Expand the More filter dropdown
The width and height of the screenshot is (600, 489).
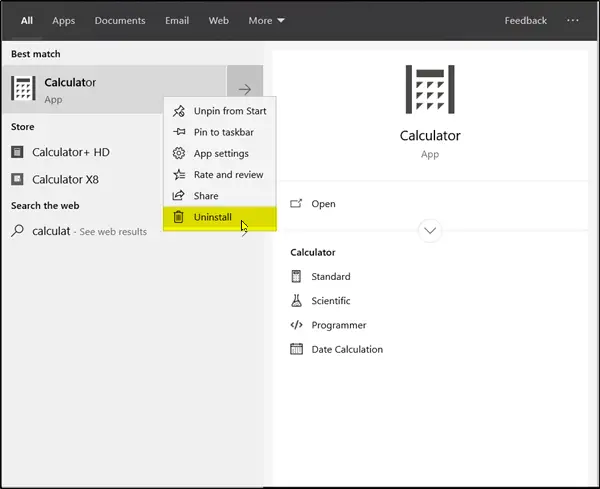(267, 20)
